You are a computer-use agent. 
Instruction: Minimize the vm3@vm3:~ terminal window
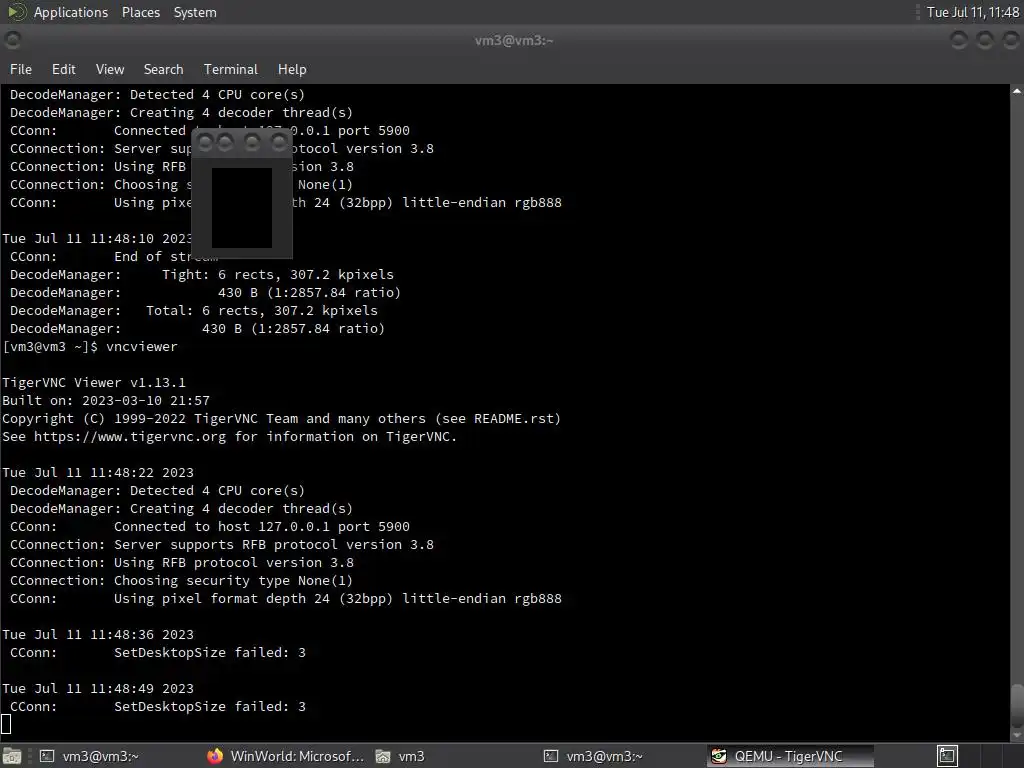pos(959,40)
